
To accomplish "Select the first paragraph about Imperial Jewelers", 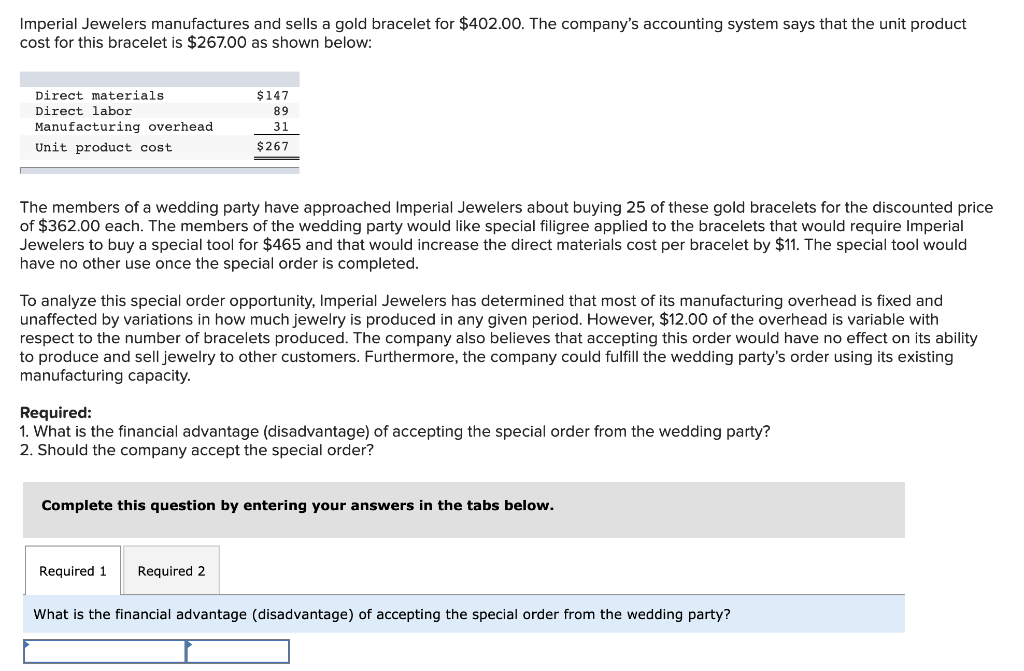I will click(493, 32).
